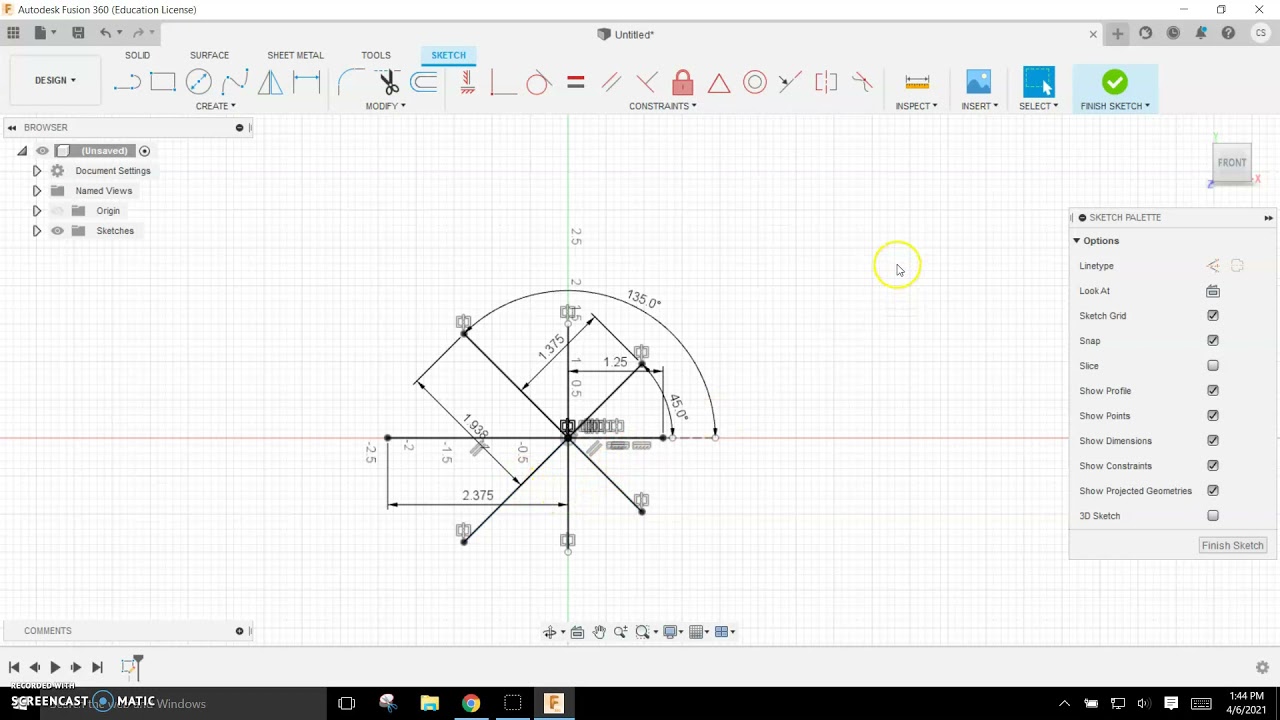Switch to the SHEET METAL tab
This screenshot has height=720, width=1280.
pyautogui.click(x=295, y=55)
